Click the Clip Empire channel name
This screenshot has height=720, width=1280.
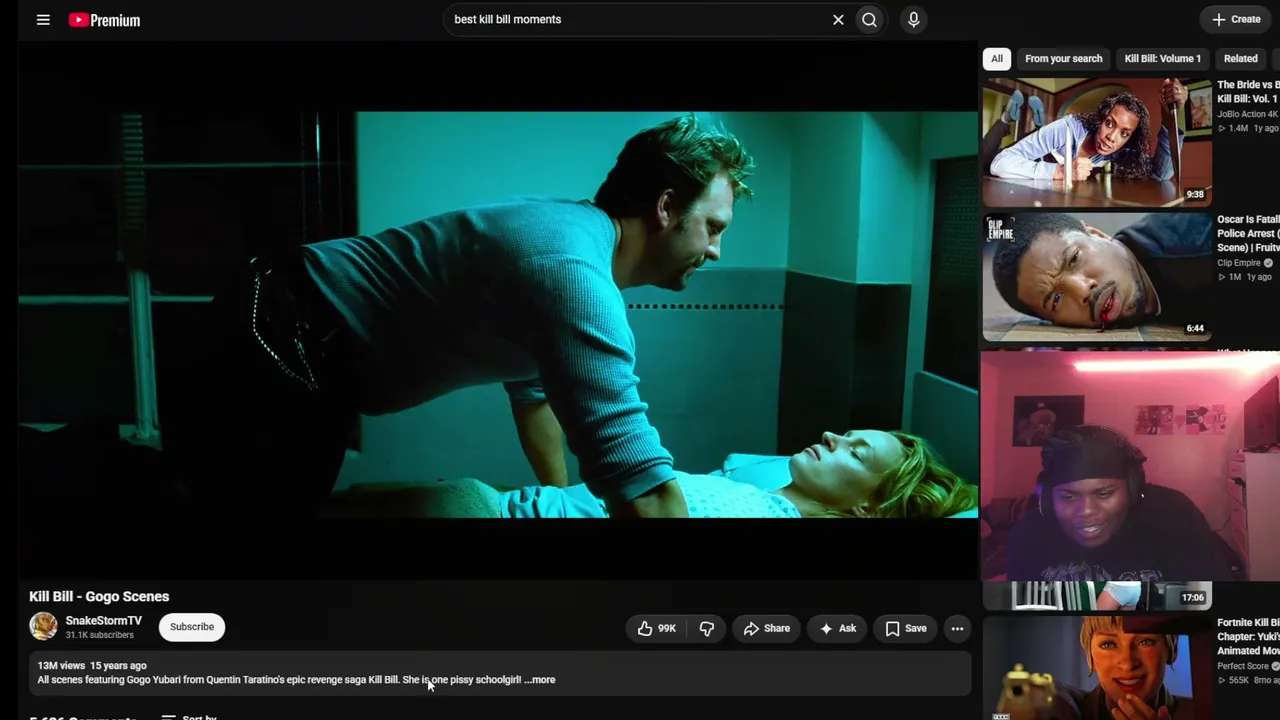[1239, 263]
